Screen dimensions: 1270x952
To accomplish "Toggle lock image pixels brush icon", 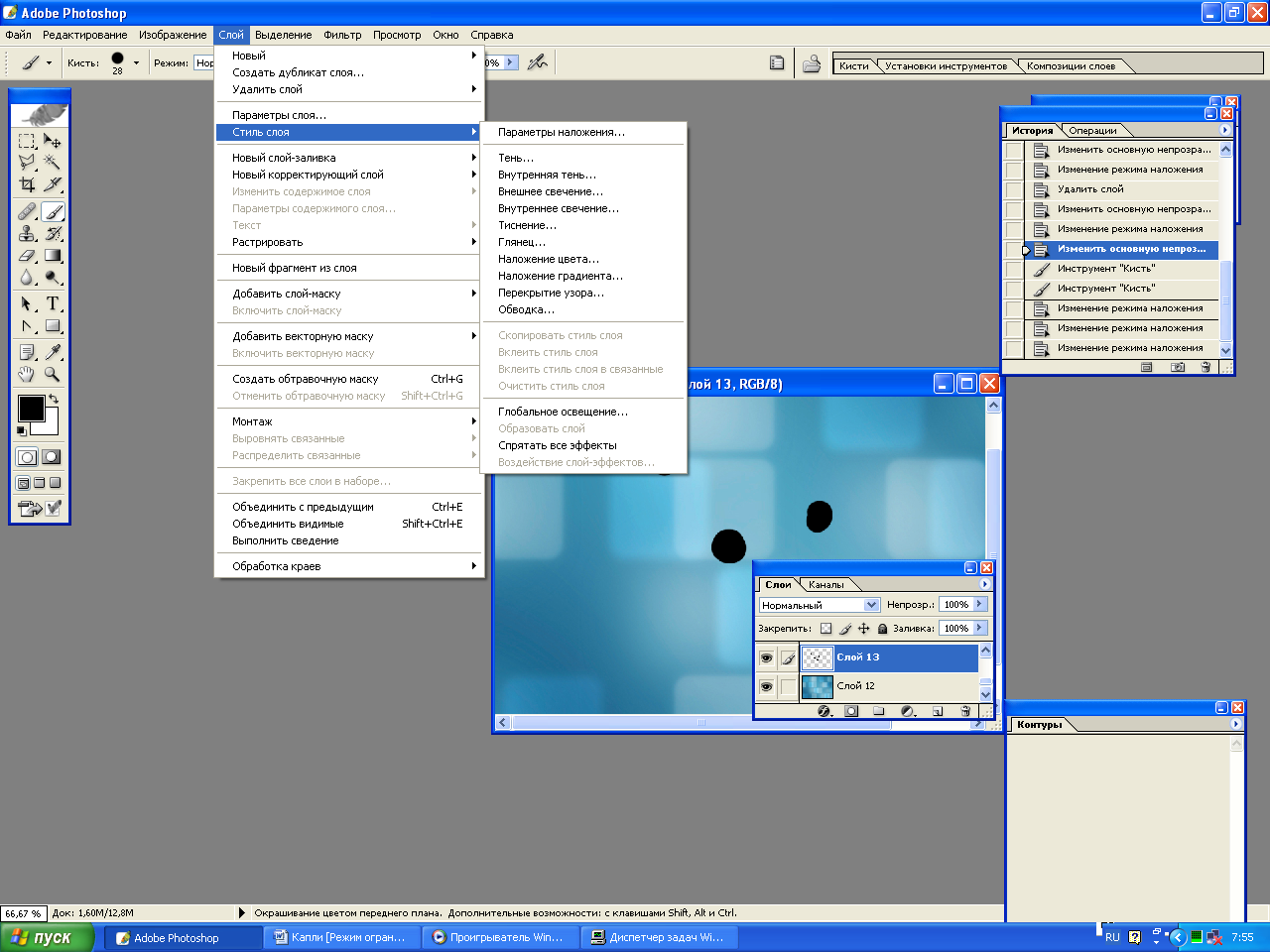I will click(845, 629).
